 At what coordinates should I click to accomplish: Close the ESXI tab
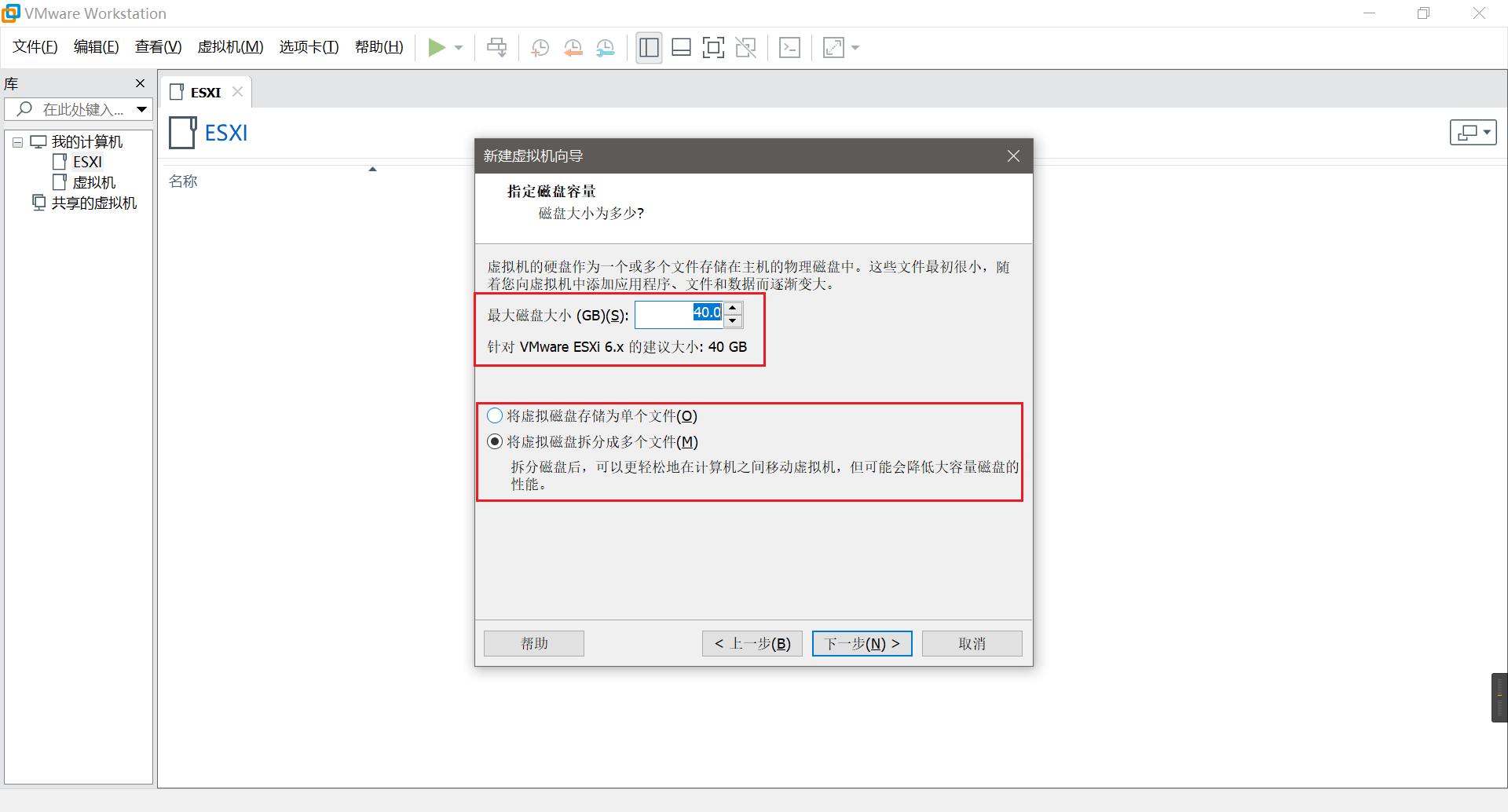click(238, 92)
